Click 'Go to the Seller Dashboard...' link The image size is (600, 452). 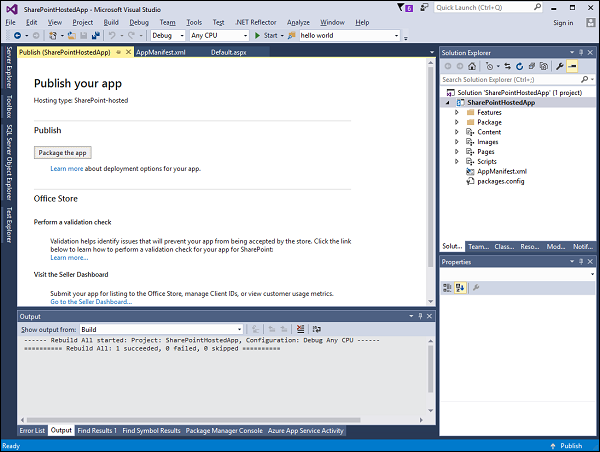coord(91,301)
